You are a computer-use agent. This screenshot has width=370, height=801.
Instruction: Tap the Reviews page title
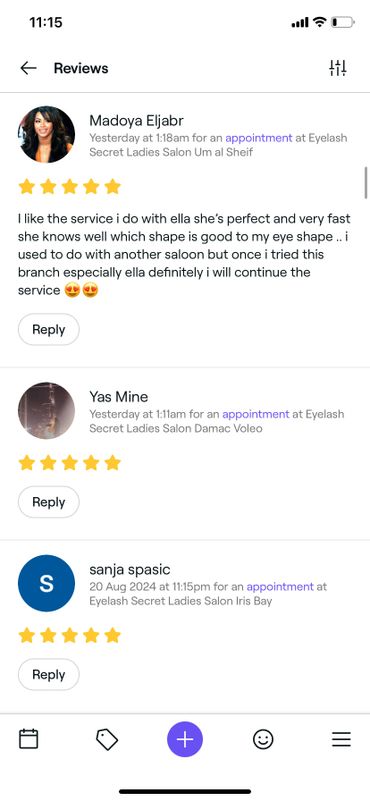click(x=81, y=68)
